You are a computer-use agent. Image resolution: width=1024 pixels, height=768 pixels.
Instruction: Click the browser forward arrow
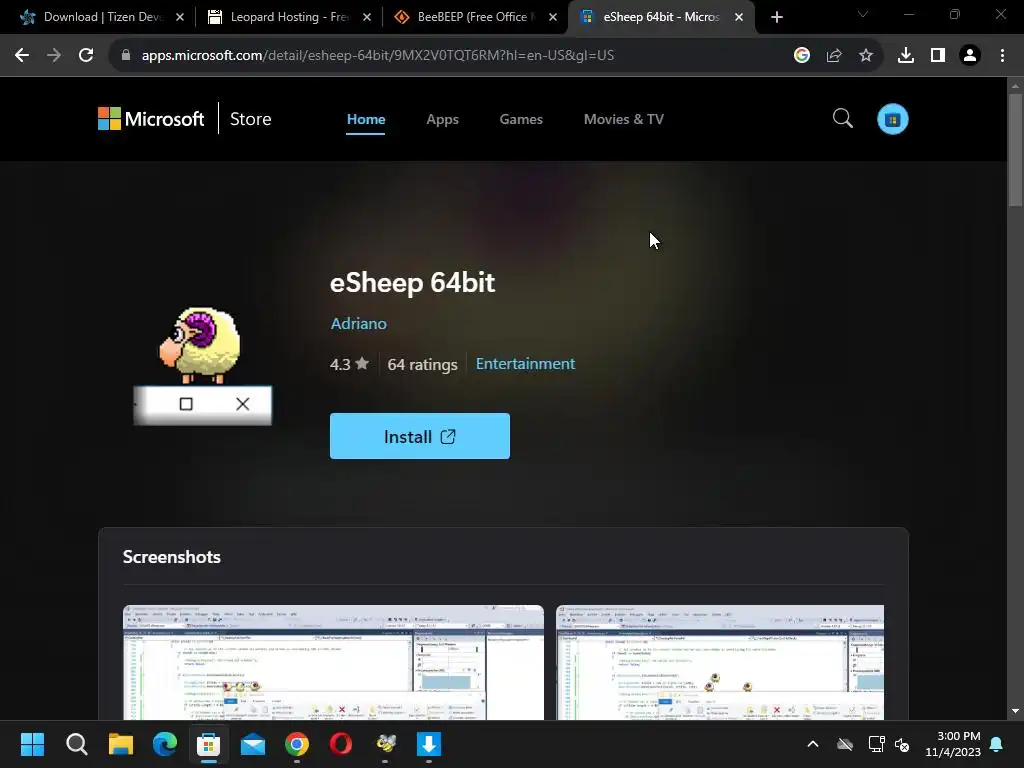pos(54,56)
